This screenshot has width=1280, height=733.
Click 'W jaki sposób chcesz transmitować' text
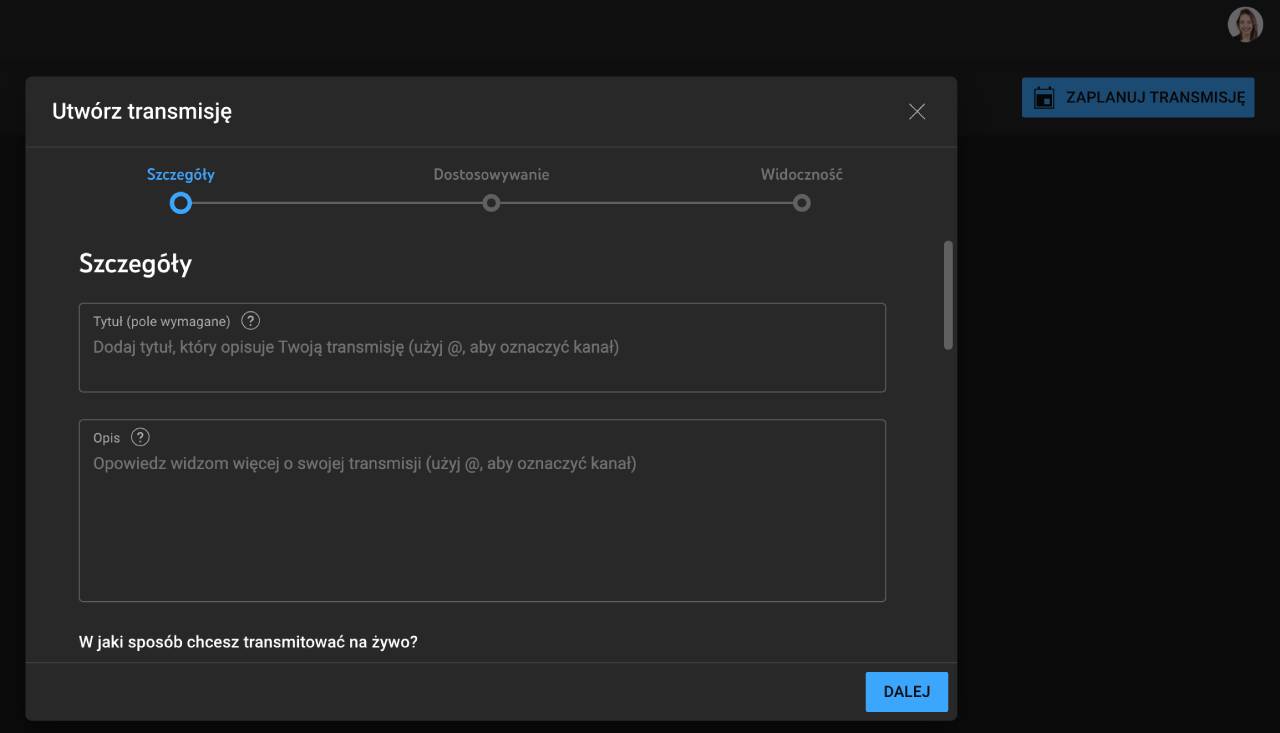248,642
